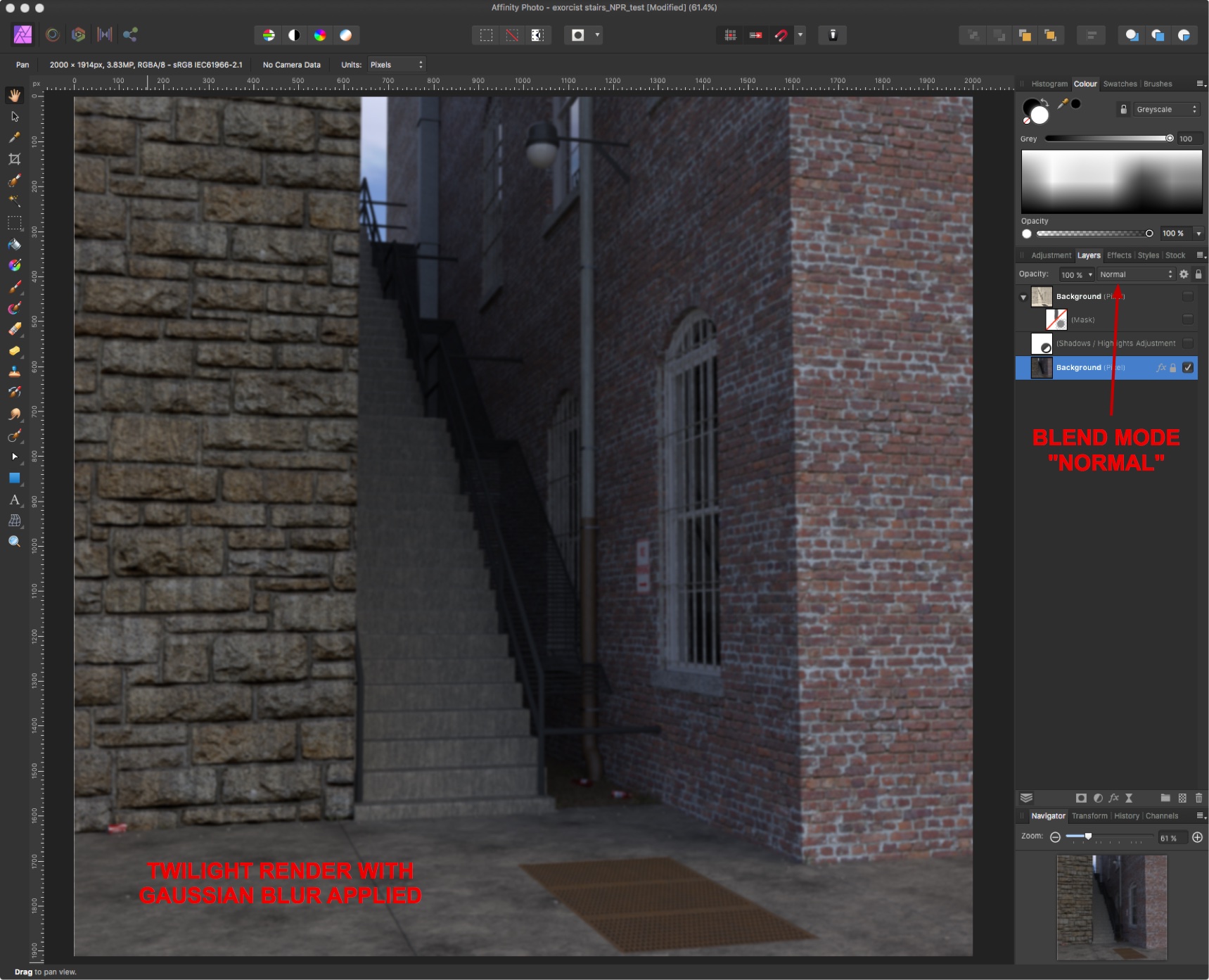Open the Units Pixels dropdown

pos(396,65)
